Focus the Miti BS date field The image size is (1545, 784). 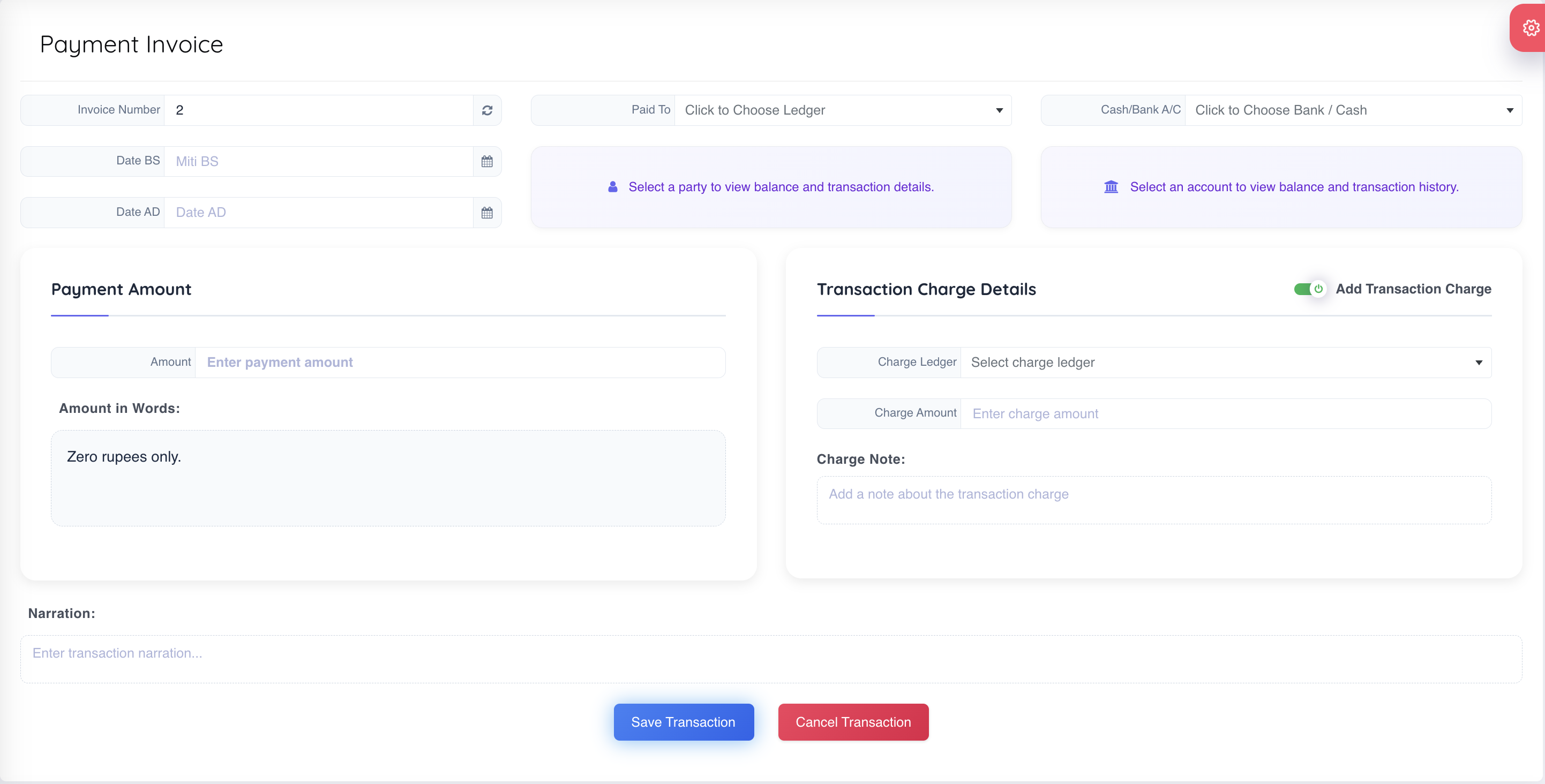[318, 161]
